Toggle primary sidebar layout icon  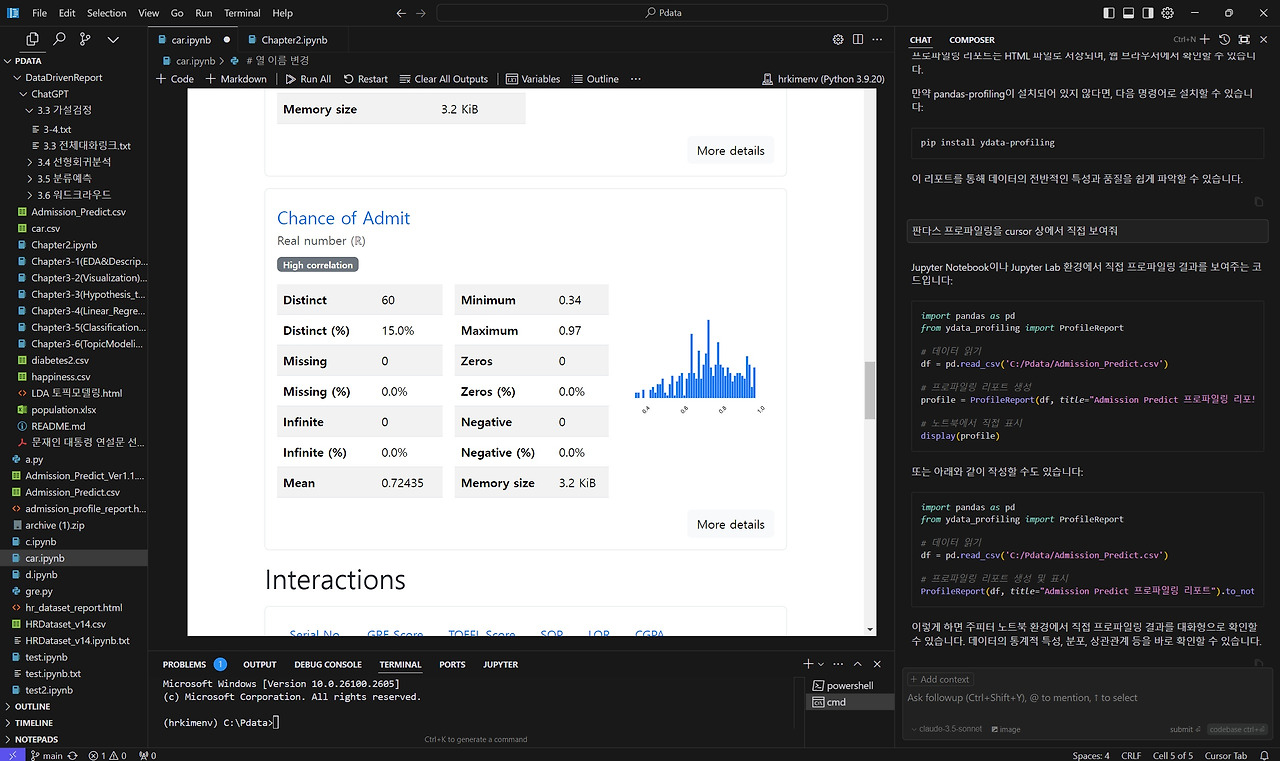1108,13
